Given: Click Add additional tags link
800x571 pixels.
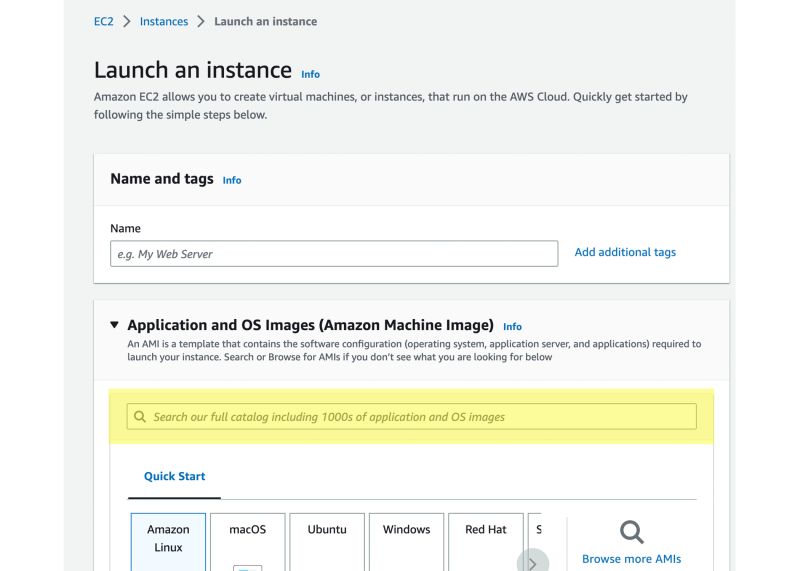Looking at the screenshot, I should (x=625, y=252).
